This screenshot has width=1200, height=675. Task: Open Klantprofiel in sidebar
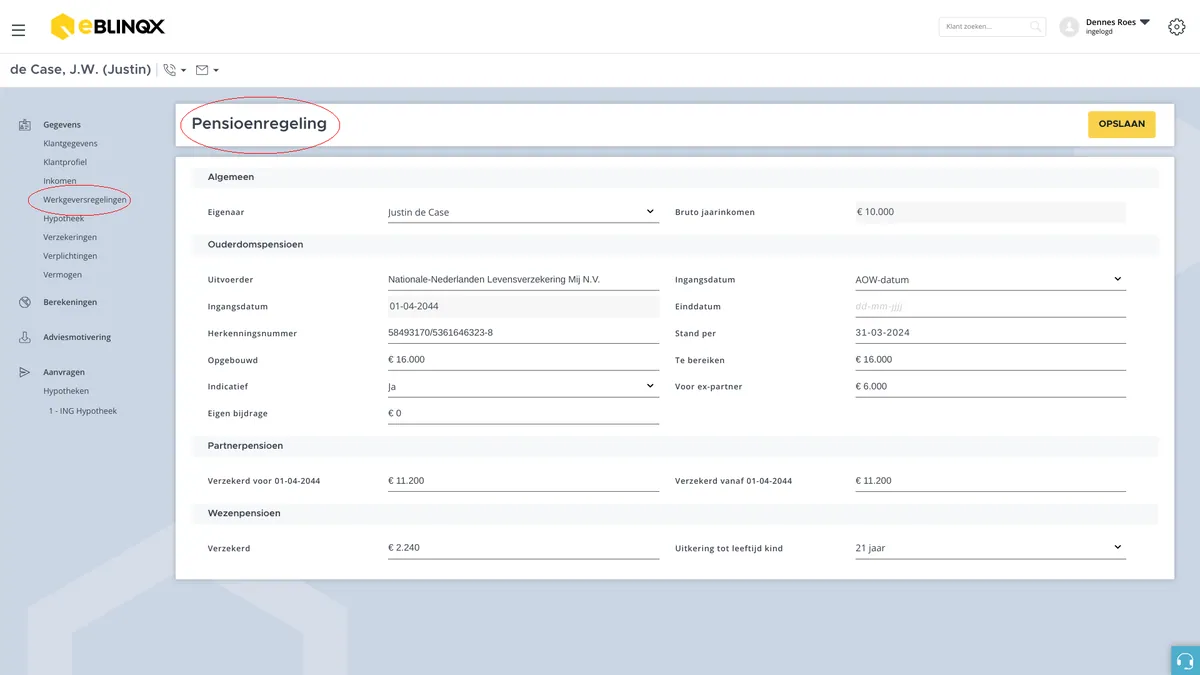[65, 162]
